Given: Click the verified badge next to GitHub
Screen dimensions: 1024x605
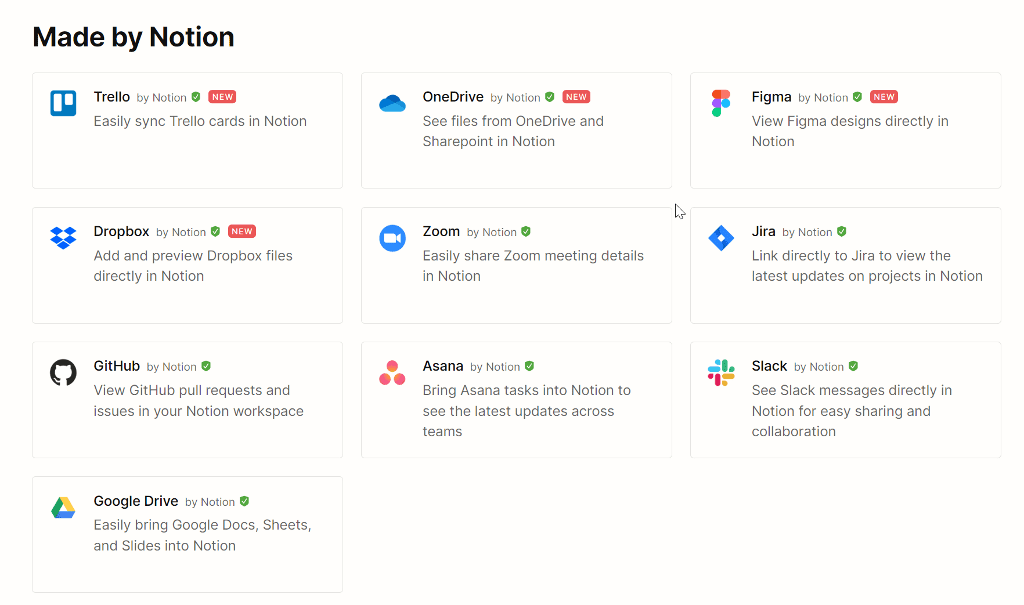Looking at the screenshot, I should (x=206, y=366).
